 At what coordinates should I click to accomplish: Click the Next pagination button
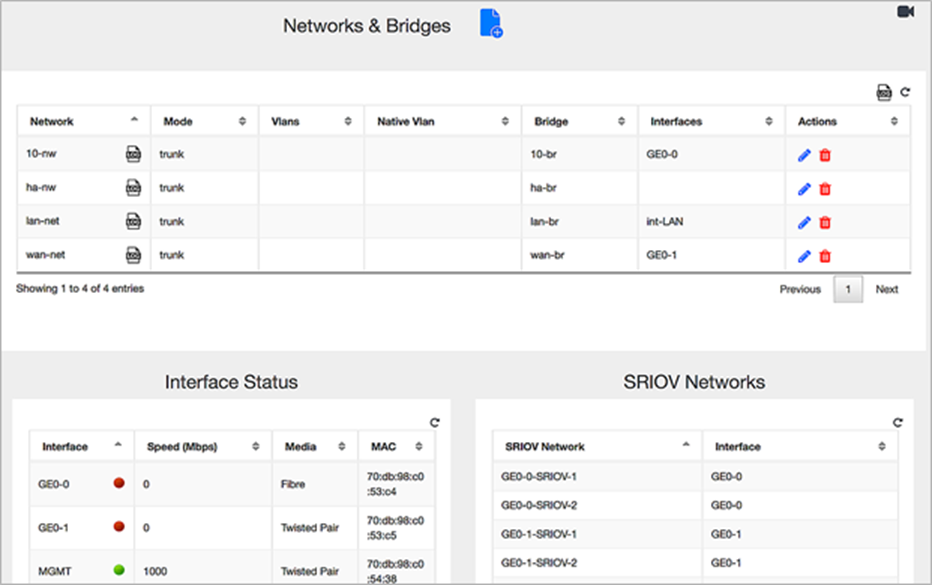coord(886,289)
